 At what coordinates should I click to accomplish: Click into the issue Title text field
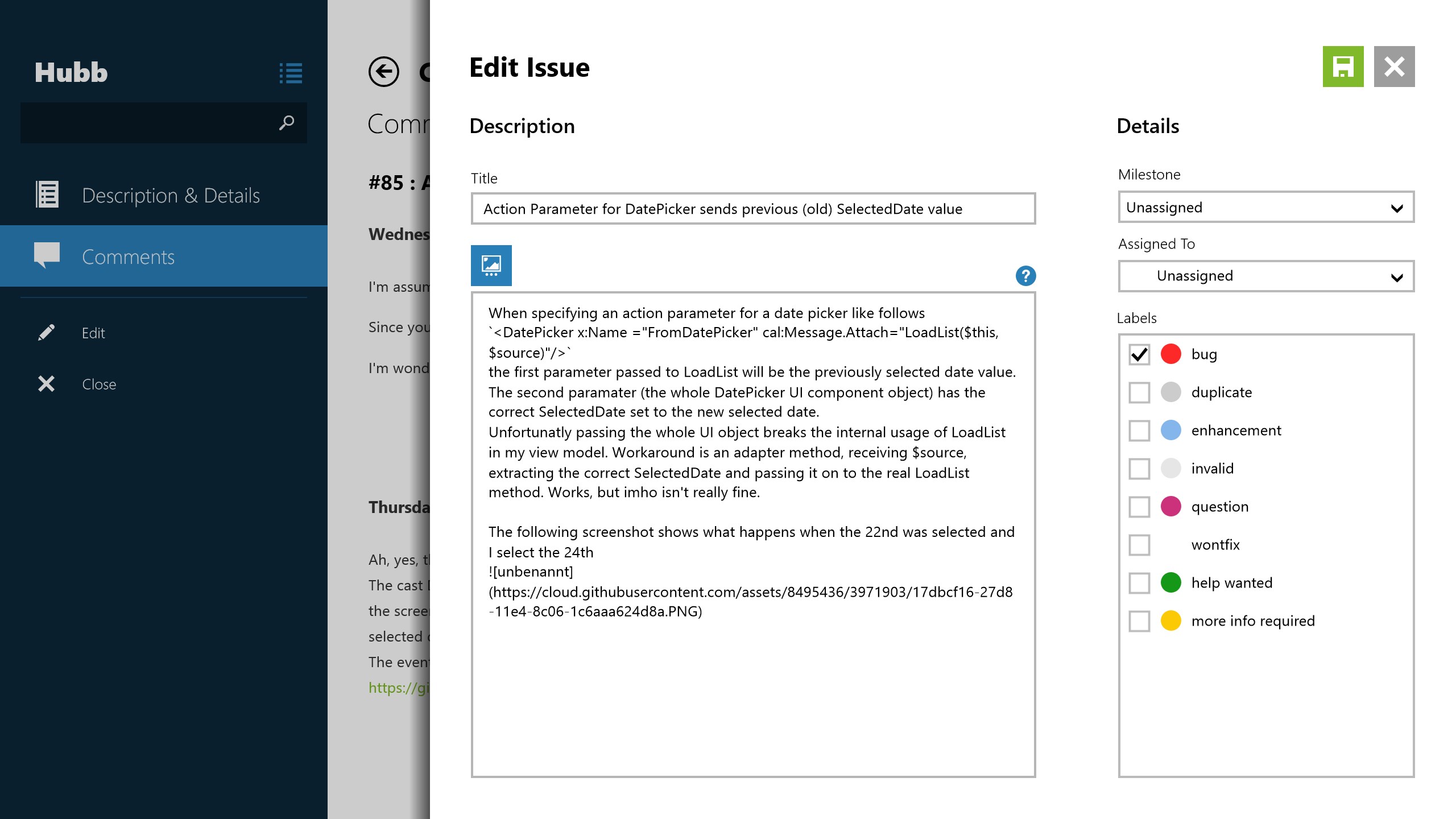752,209
